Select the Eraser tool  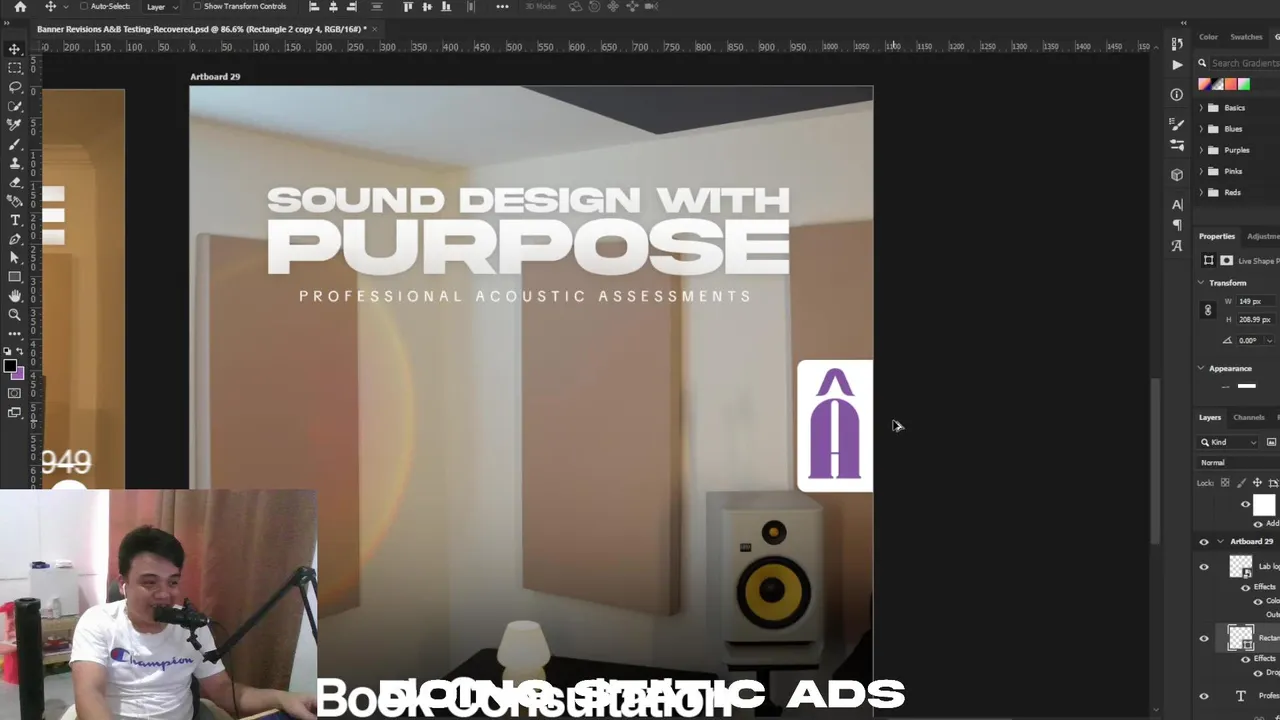[x=14, y=182]
